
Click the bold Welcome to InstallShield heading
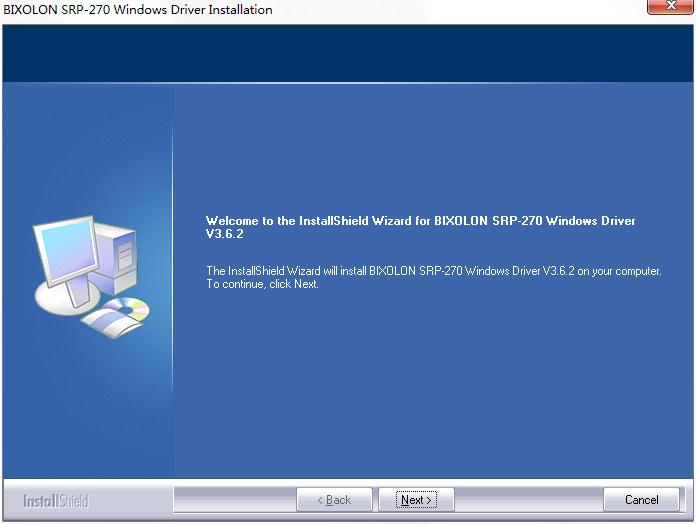pos(420,221)
